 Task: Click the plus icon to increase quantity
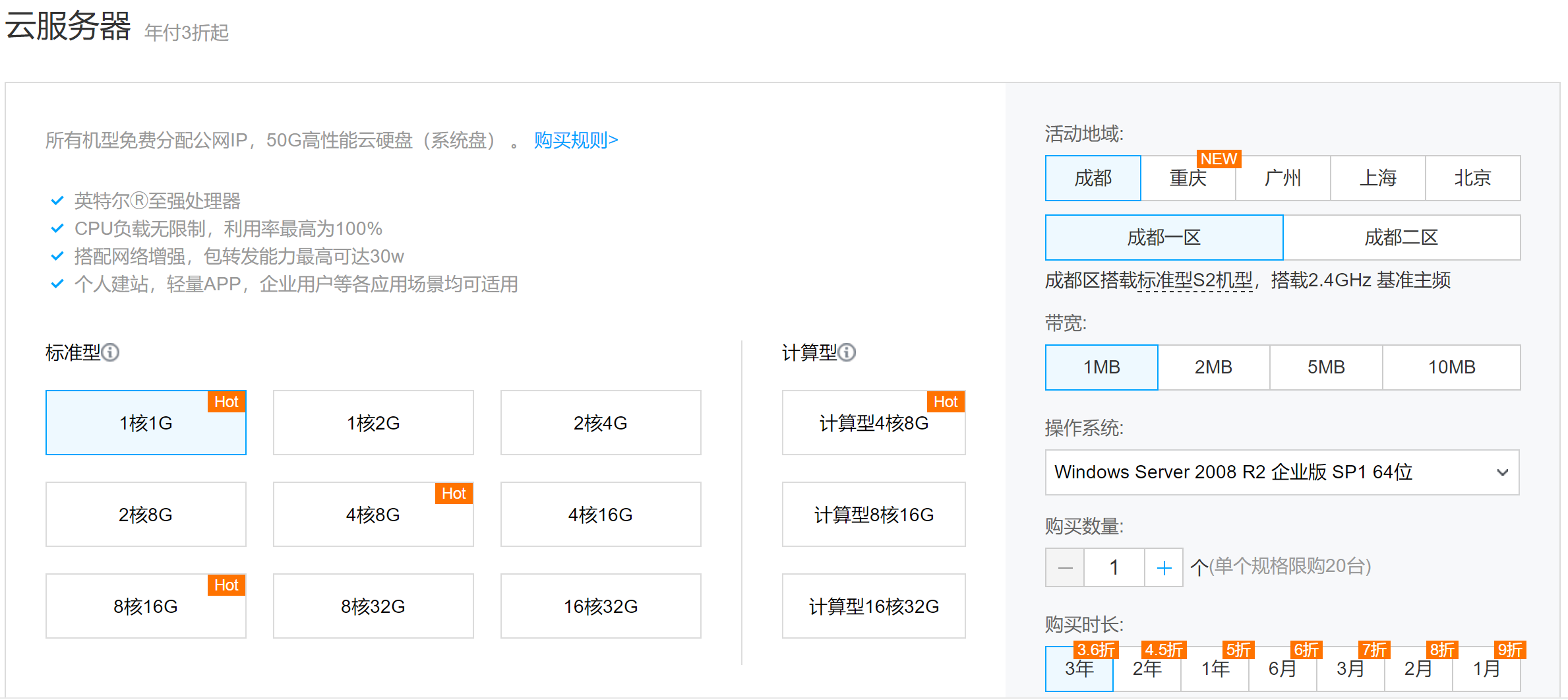coord(1164,567)
